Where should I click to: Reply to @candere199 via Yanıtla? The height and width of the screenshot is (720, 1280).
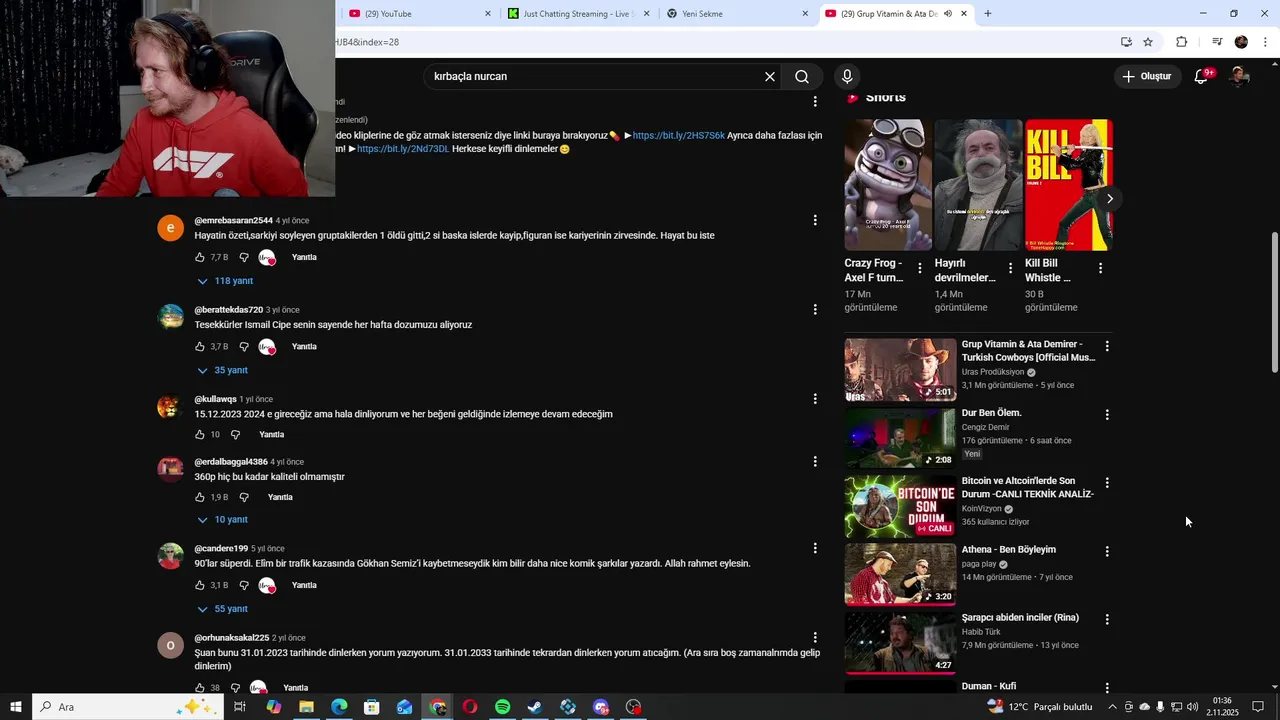tap(304, 585)
